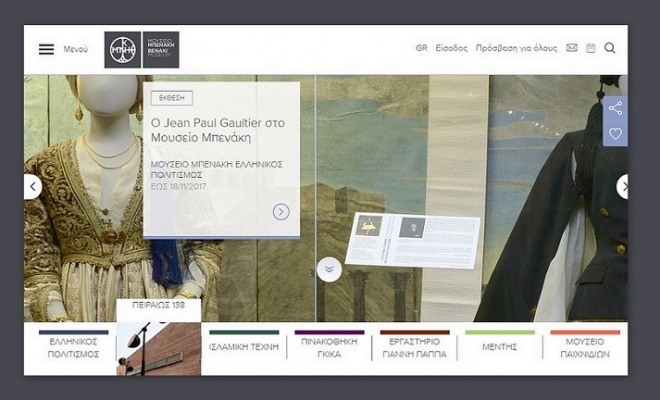Open the Jean Paul Gaultier exhibition title
The width and height of the screenshot is (660, 400).
(218, 130)
